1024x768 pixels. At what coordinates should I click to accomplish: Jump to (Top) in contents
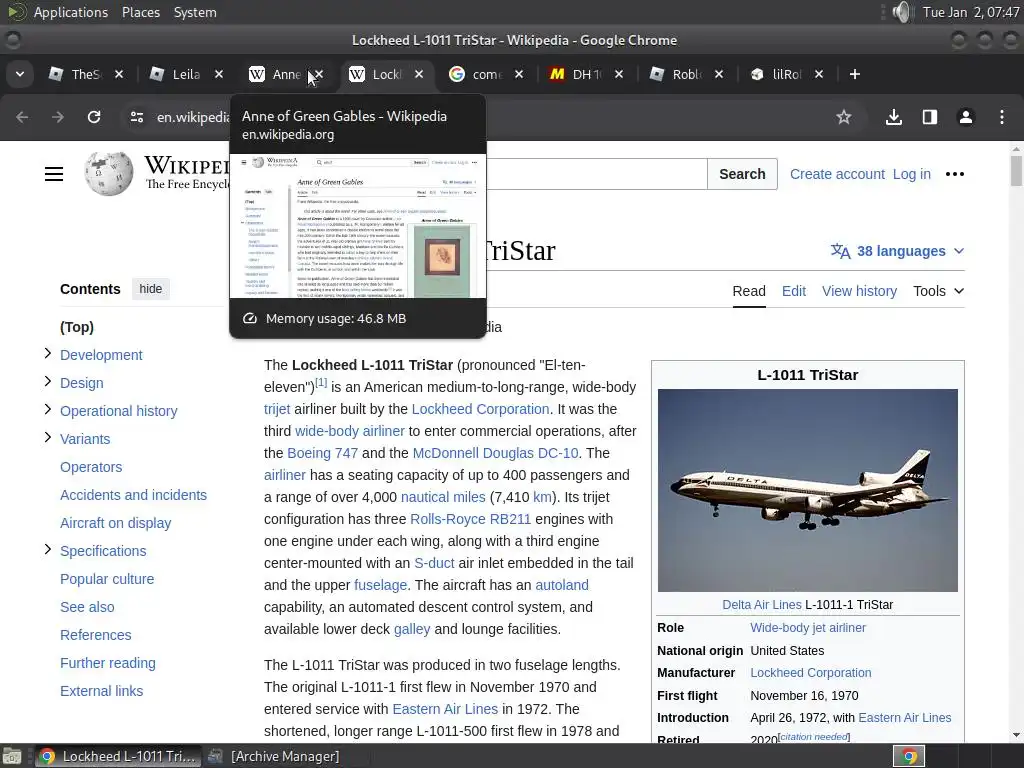click(77, 327)
